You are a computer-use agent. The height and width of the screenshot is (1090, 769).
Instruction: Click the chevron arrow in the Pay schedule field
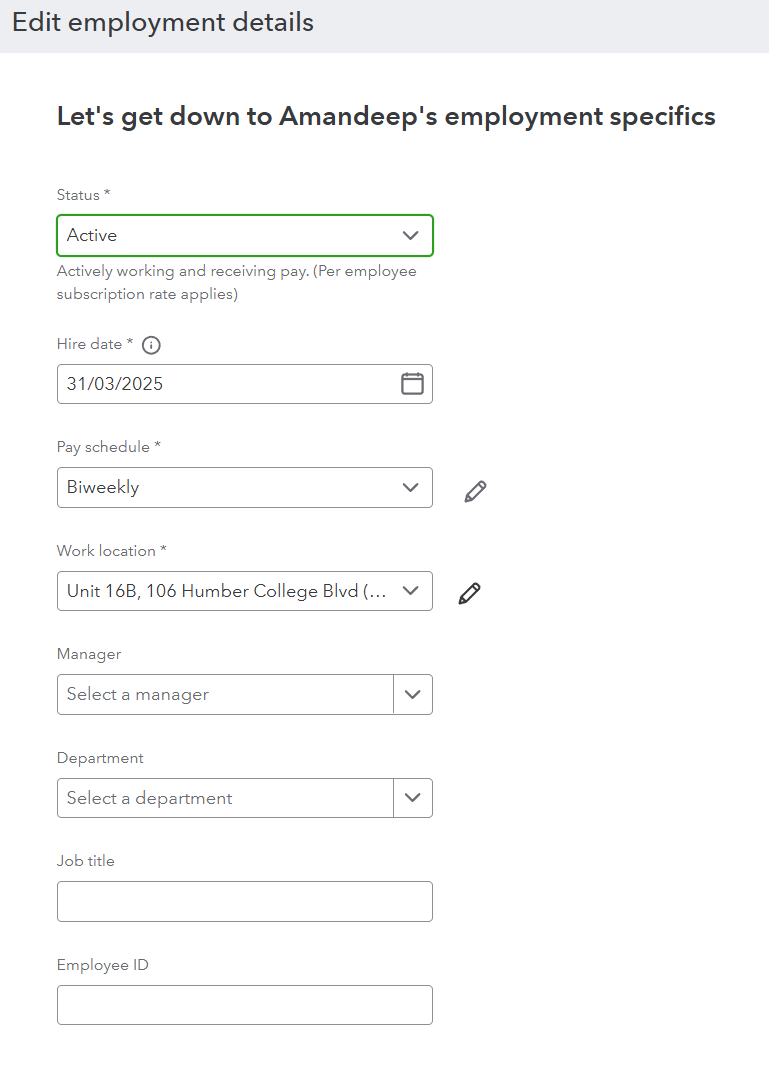pos(410,488)
